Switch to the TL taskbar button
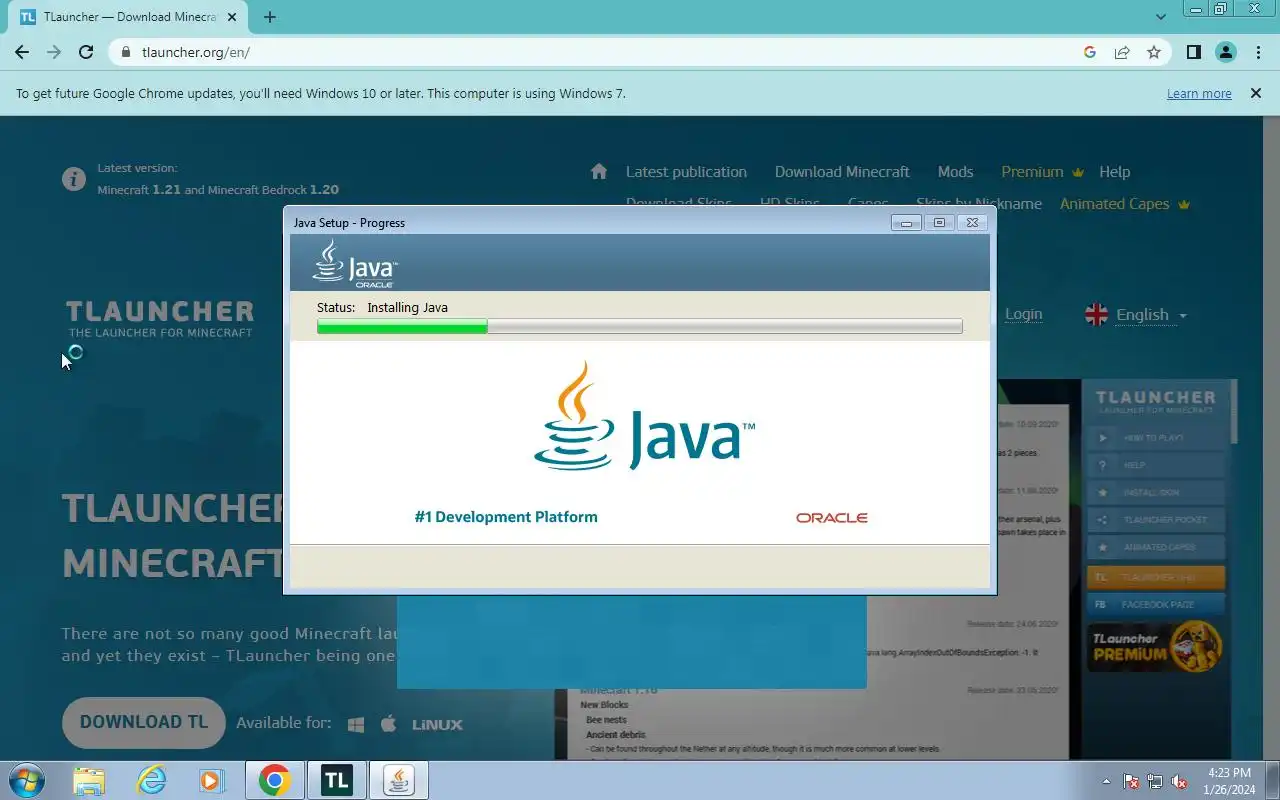Viewport: 1280px width, 800px height. click(x=337, y=781)
